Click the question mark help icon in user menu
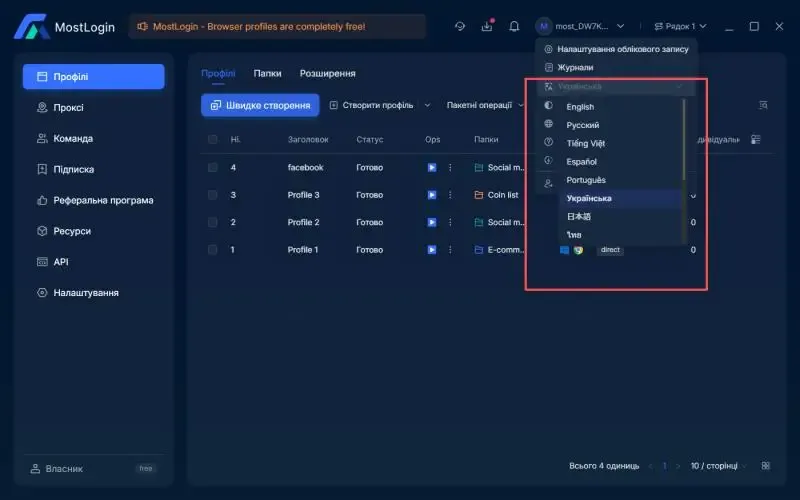The image size is (800, 500). click(548, 142)
